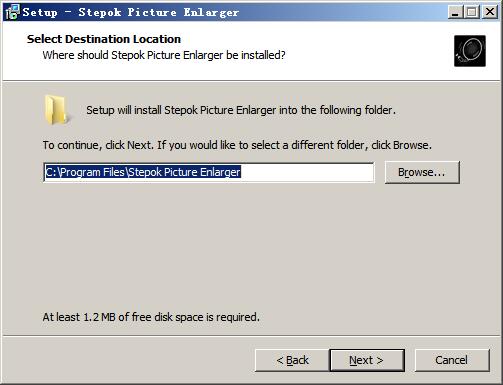Click the 'Where should Stepok Picture Enlarger be installed?' text
Viewport: 503px width, 385px height.
164,55
